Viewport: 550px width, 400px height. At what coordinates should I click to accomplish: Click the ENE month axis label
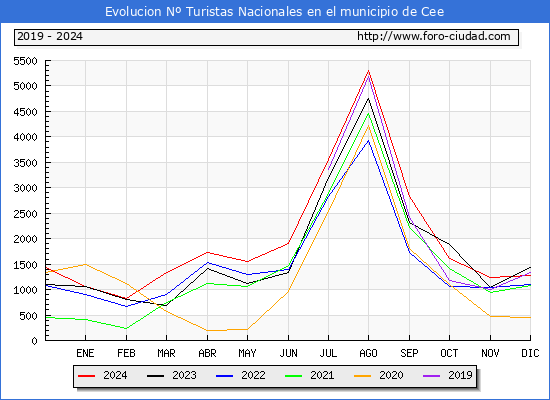pyautogui.click(x=85, y=353)
